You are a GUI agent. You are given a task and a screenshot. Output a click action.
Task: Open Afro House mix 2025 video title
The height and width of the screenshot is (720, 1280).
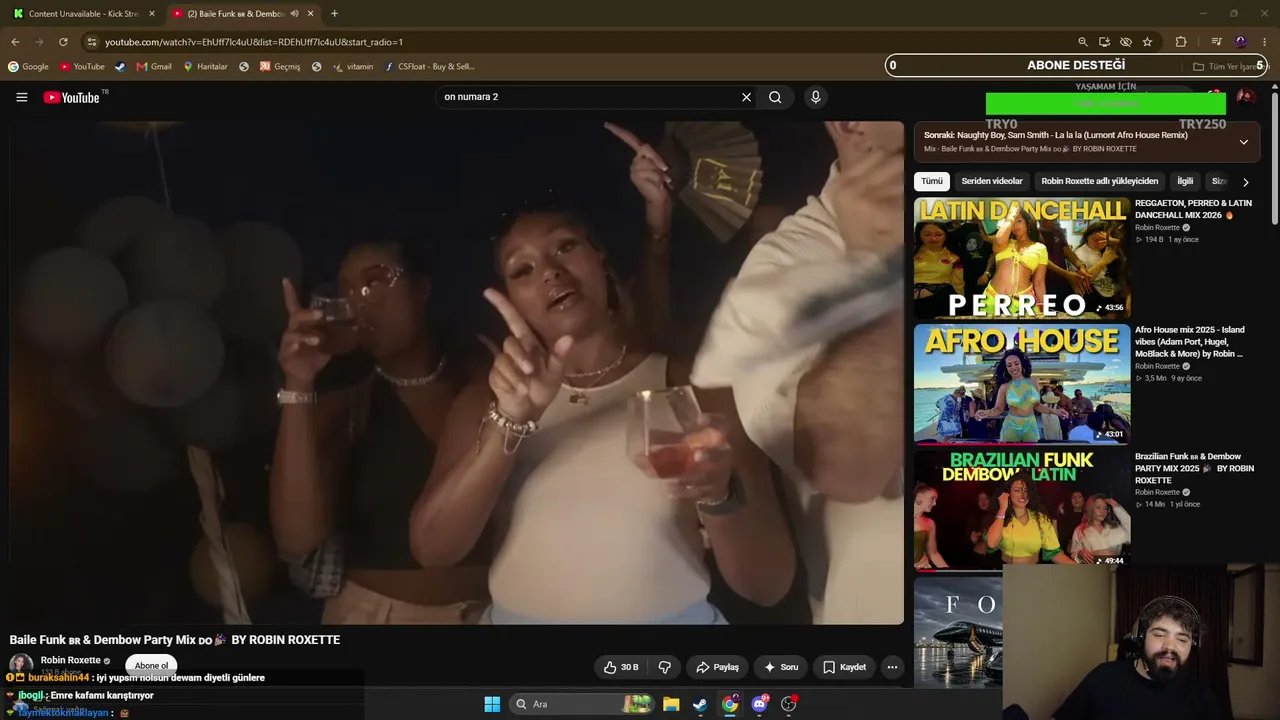pyautogui.click(x=1192, y=342)
